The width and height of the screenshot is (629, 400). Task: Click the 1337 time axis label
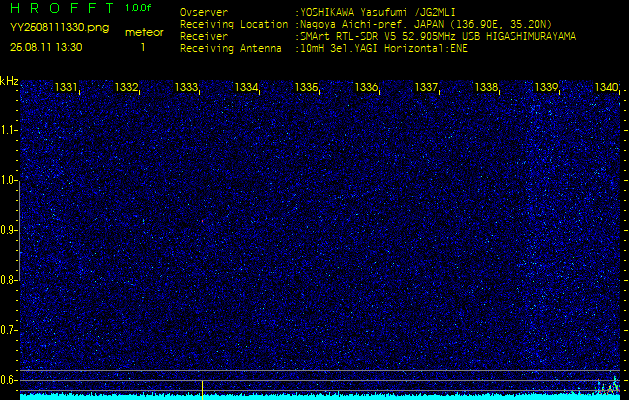pos(426,87)
